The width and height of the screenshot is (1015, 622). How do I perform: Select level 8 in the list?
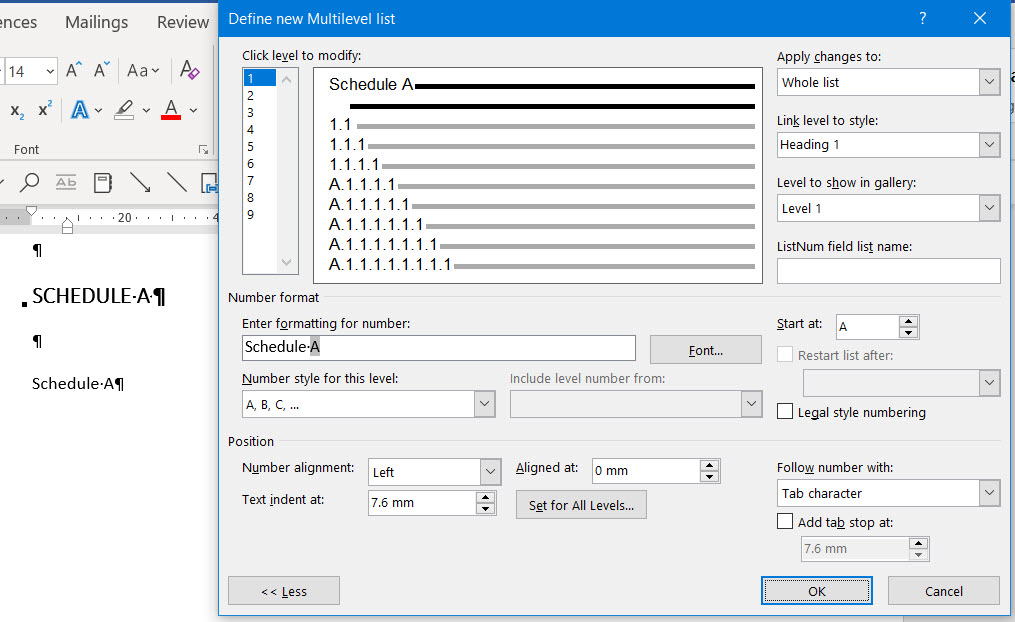point(260,197)
